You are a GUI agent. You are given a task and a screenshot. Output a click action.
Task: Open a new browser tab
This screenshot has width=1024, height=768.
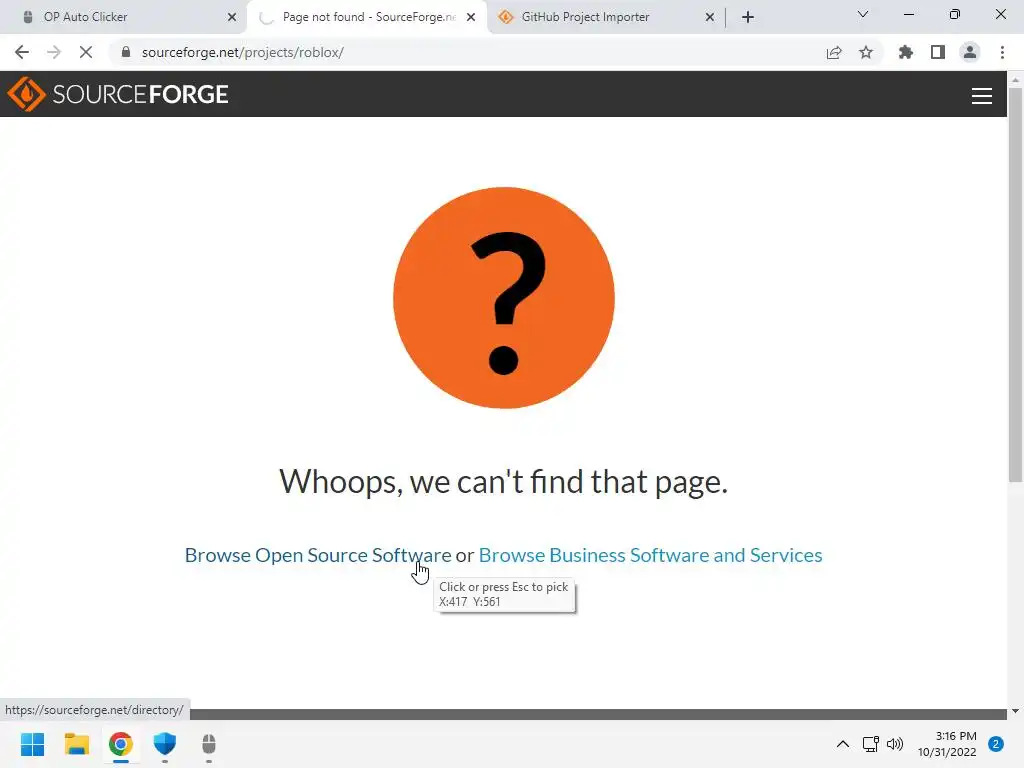pos(748,17)
